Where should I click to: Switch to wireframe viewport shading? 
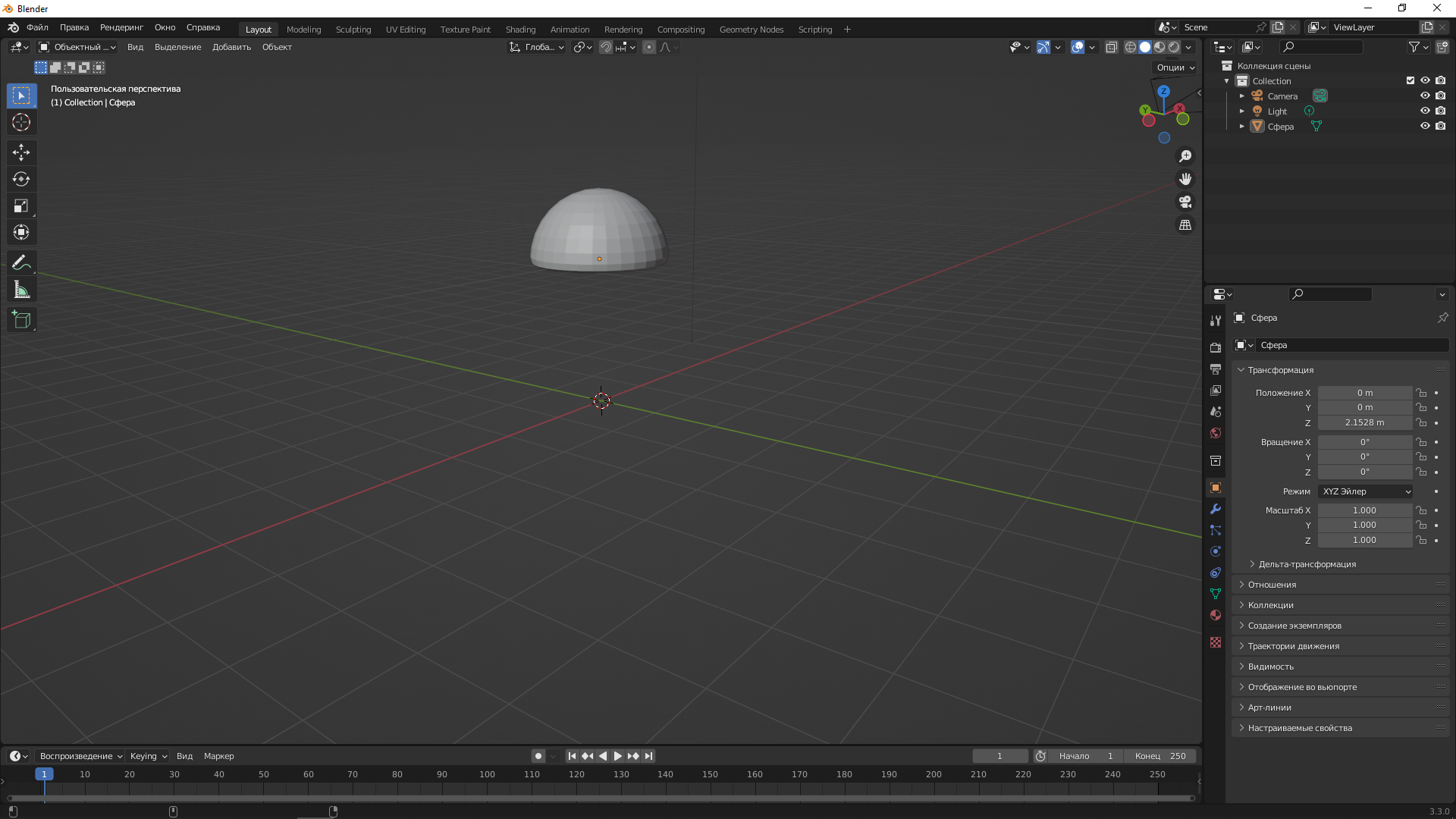(x=1130, y=47)
